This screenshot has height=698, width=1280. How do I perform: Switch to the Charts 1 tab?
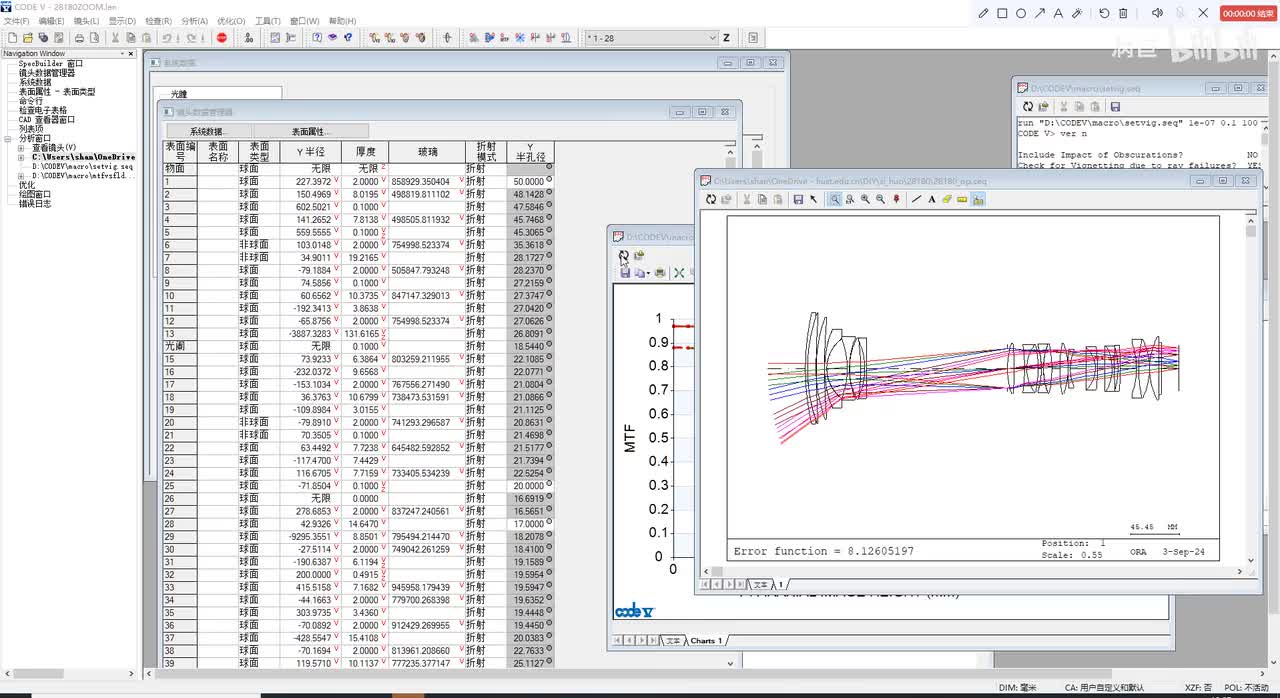point(705,641)
